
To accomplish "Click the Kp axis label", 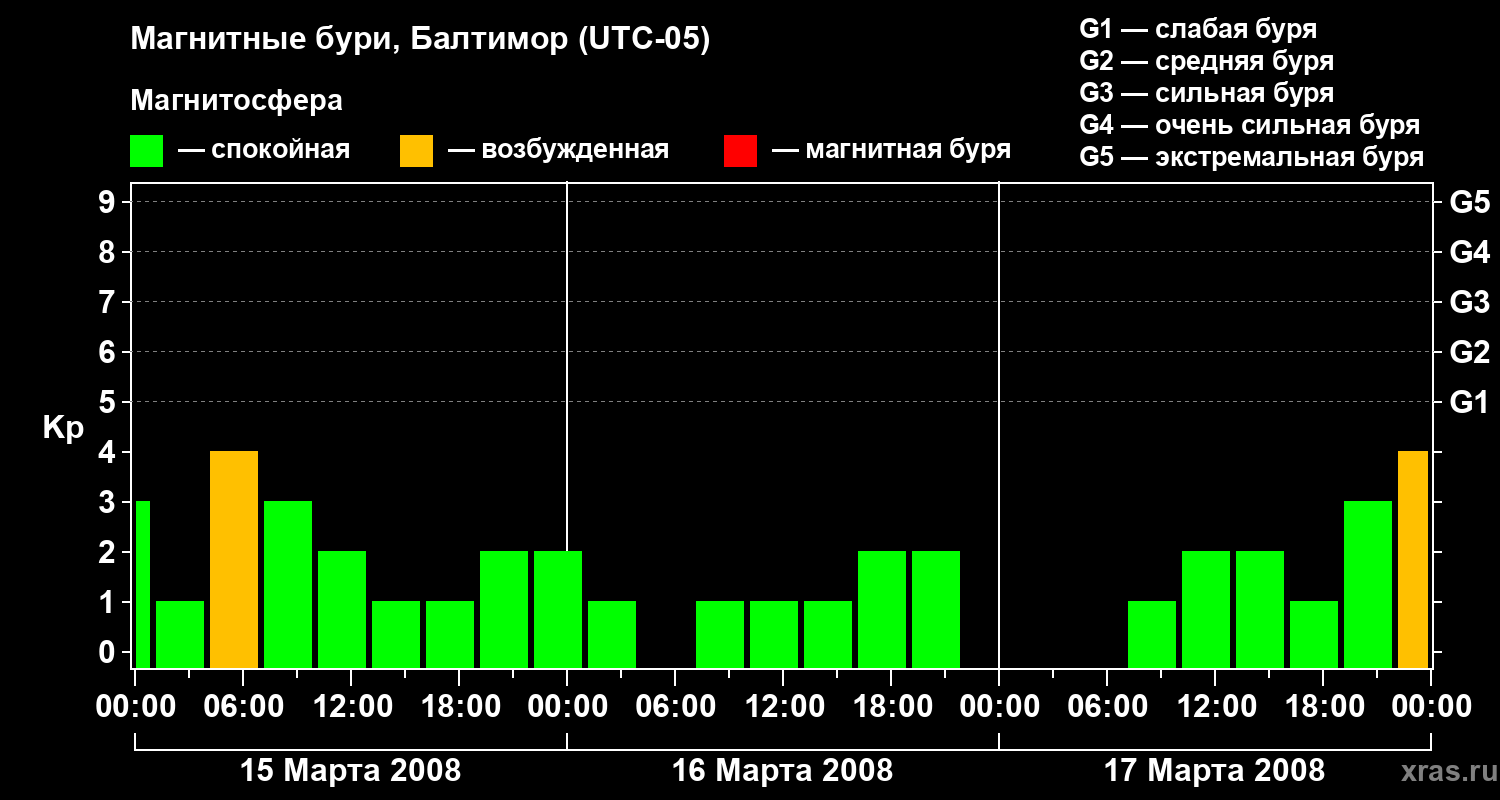I will coord(63,428).
